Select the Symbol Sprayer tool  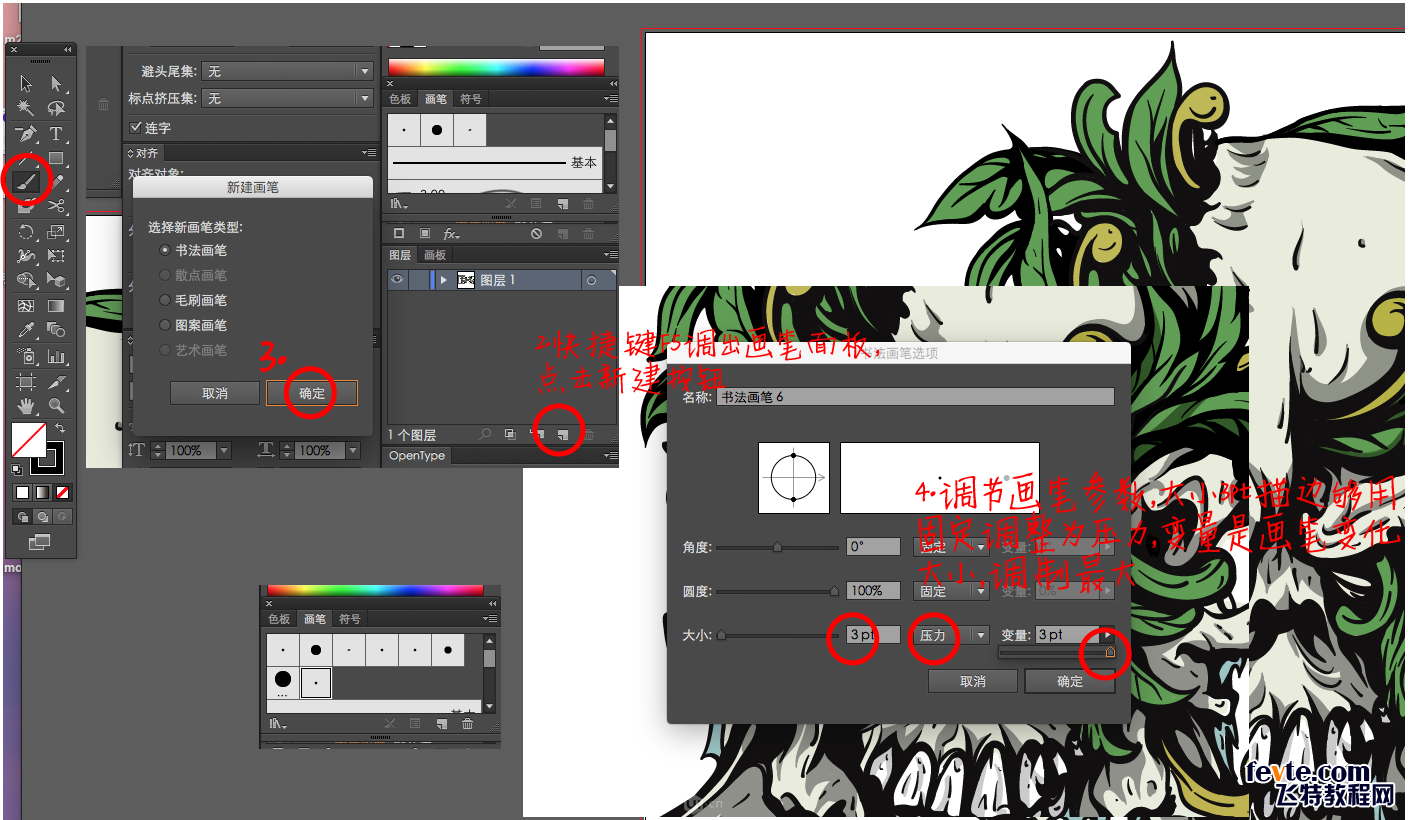tap(26, 356)
